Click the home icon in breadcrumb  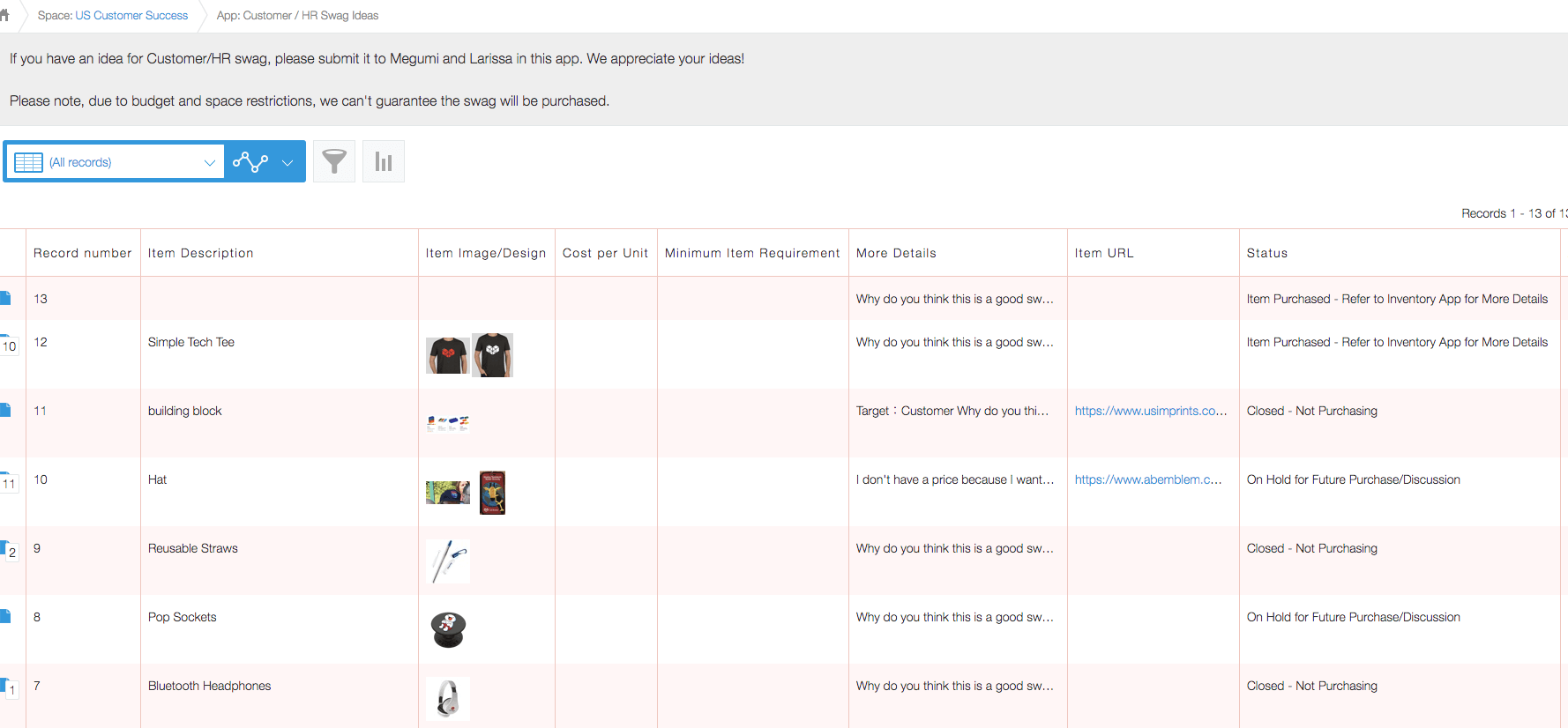pos(4,15)
